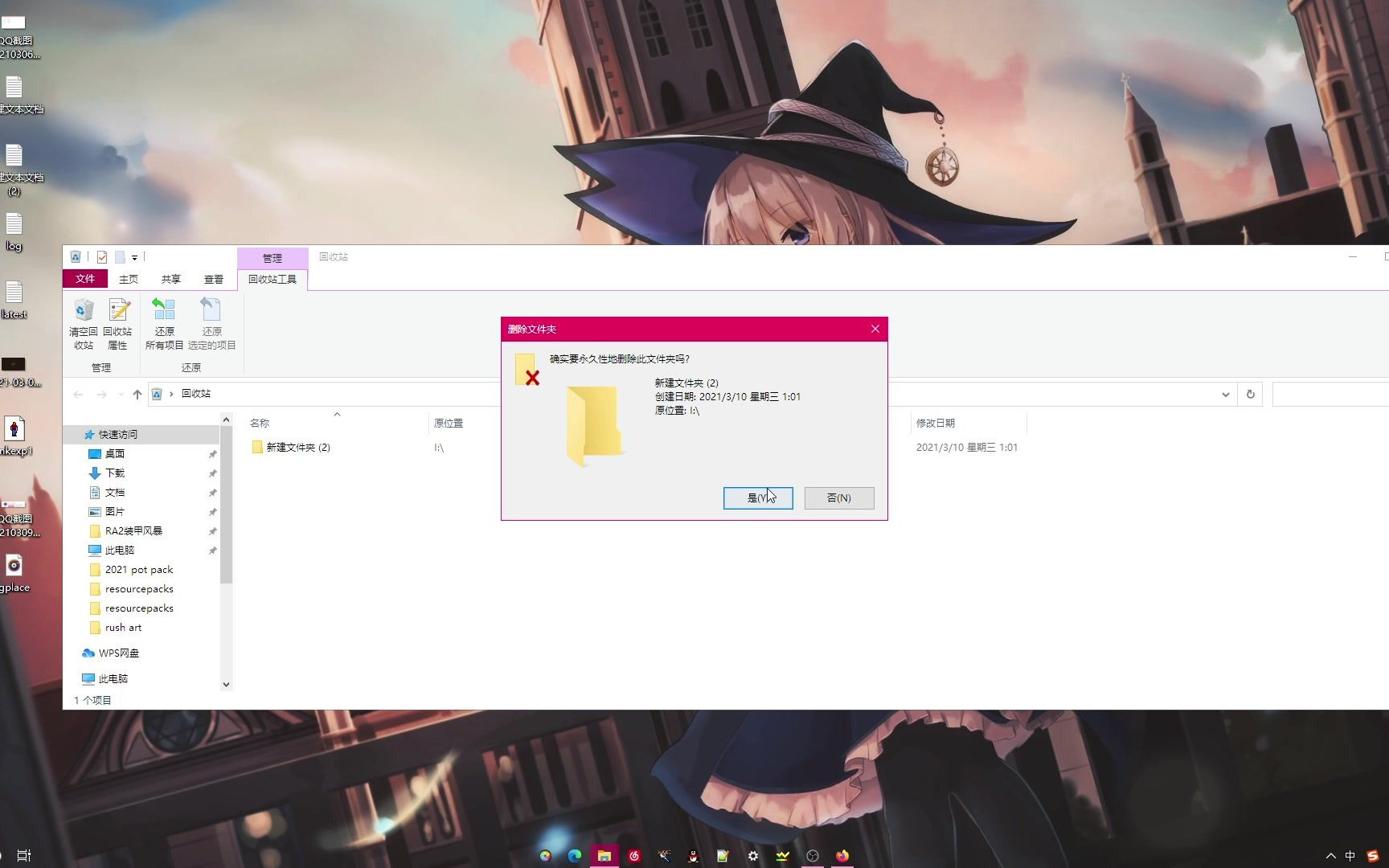Open Firefox from taskbar
The height and width of the screenshot is (868, 1389).
(842, 856)
